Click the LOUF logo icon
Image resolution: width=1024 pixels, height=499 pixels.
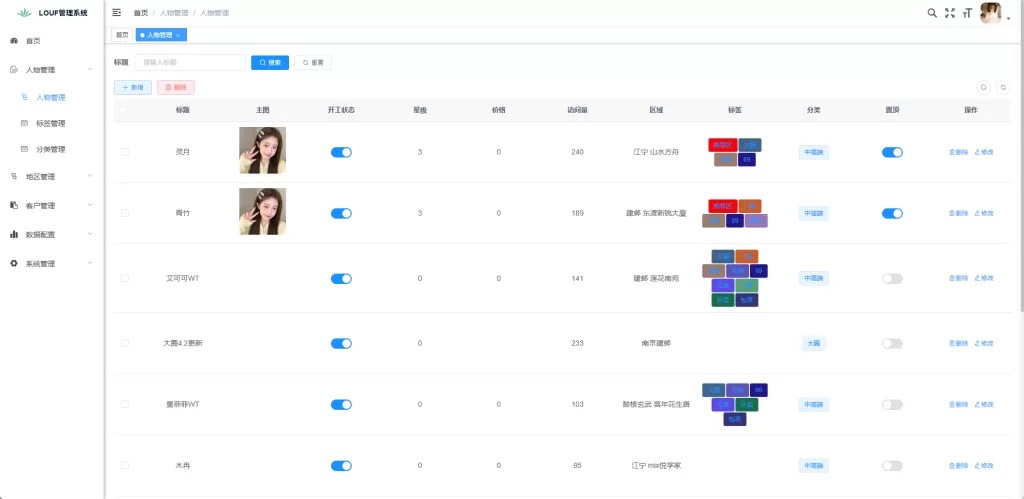[25, 13]
